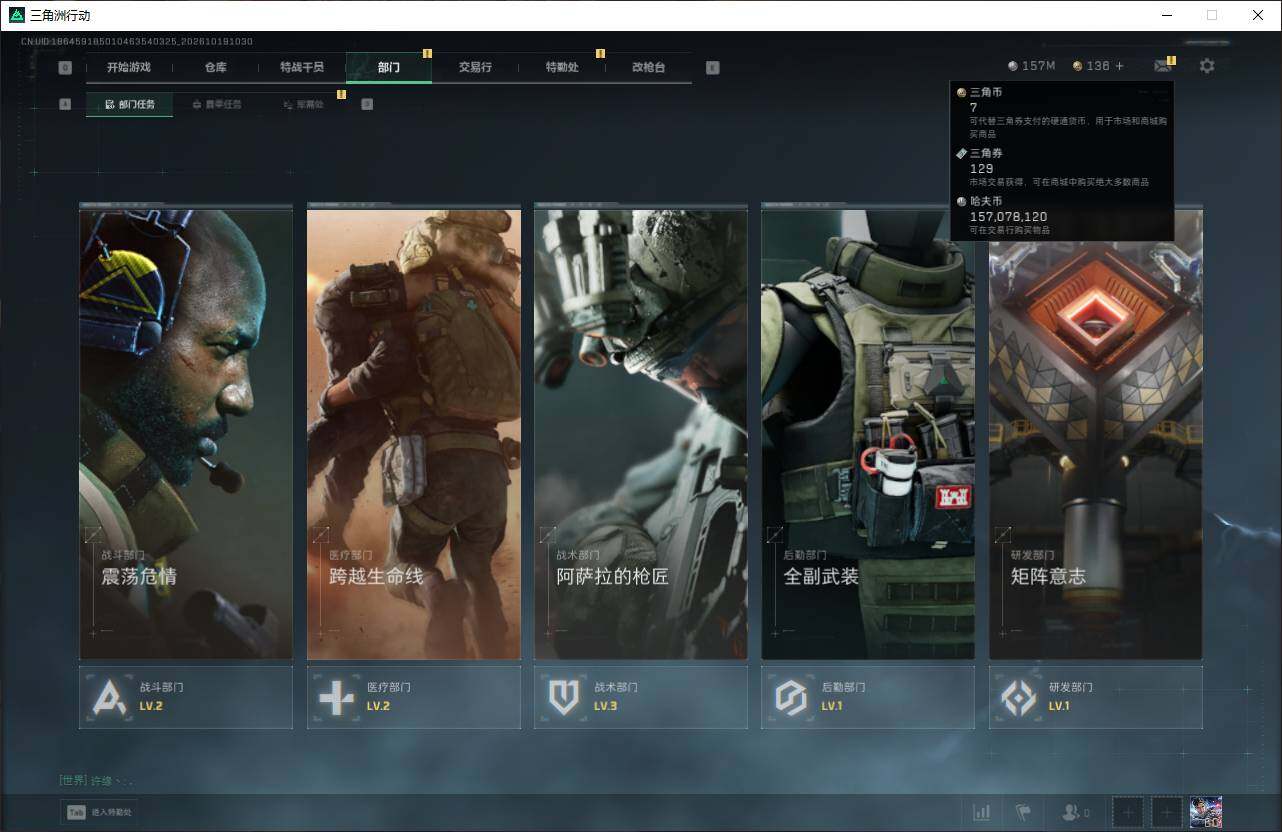The height and width of the screenshot is (832, 1282).
Task: Open the mail envelope icon
Action: 1162,66
